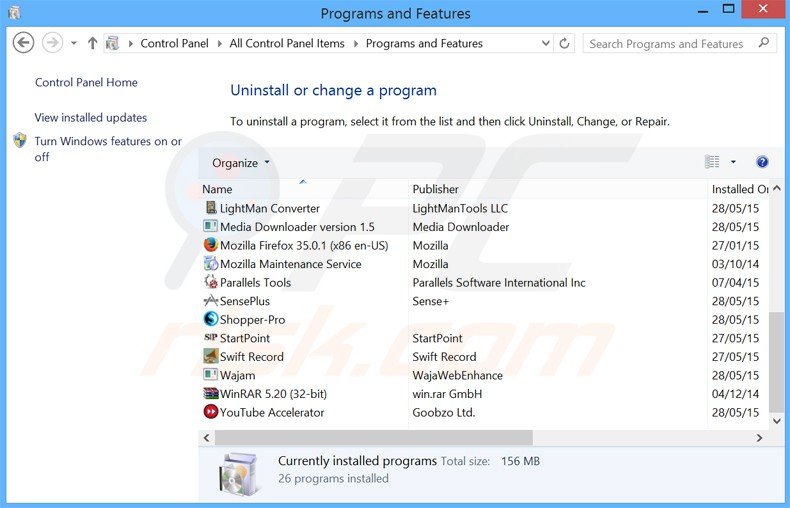Click the publisher LightManTools LLC
Image resolution: width=790 pixels, height=508 pixels.
pyautogui.click(x=460, y=208)
